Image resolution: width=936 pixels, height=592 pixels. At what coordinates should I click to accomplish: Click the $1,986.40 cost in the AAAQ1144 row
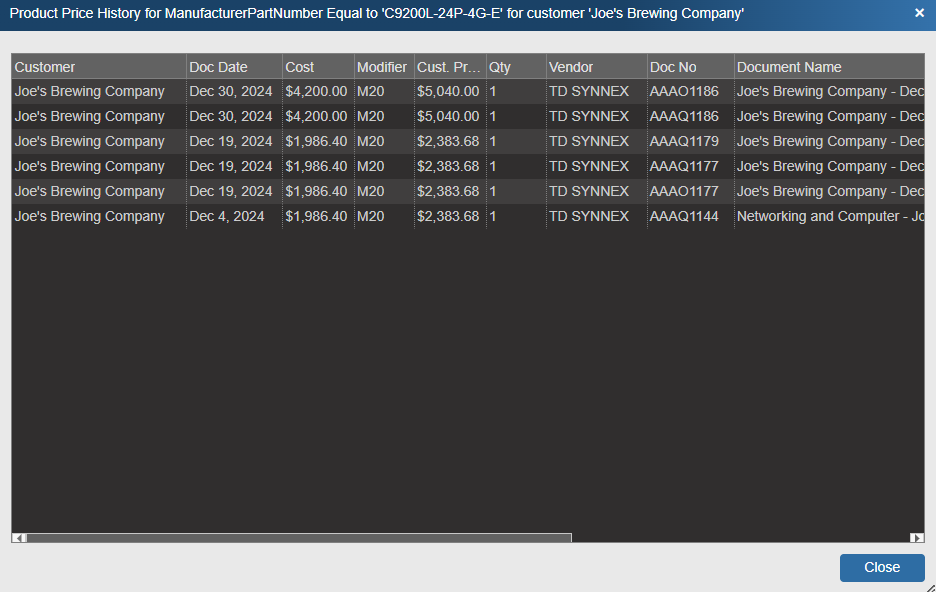(x=316, y=217)
